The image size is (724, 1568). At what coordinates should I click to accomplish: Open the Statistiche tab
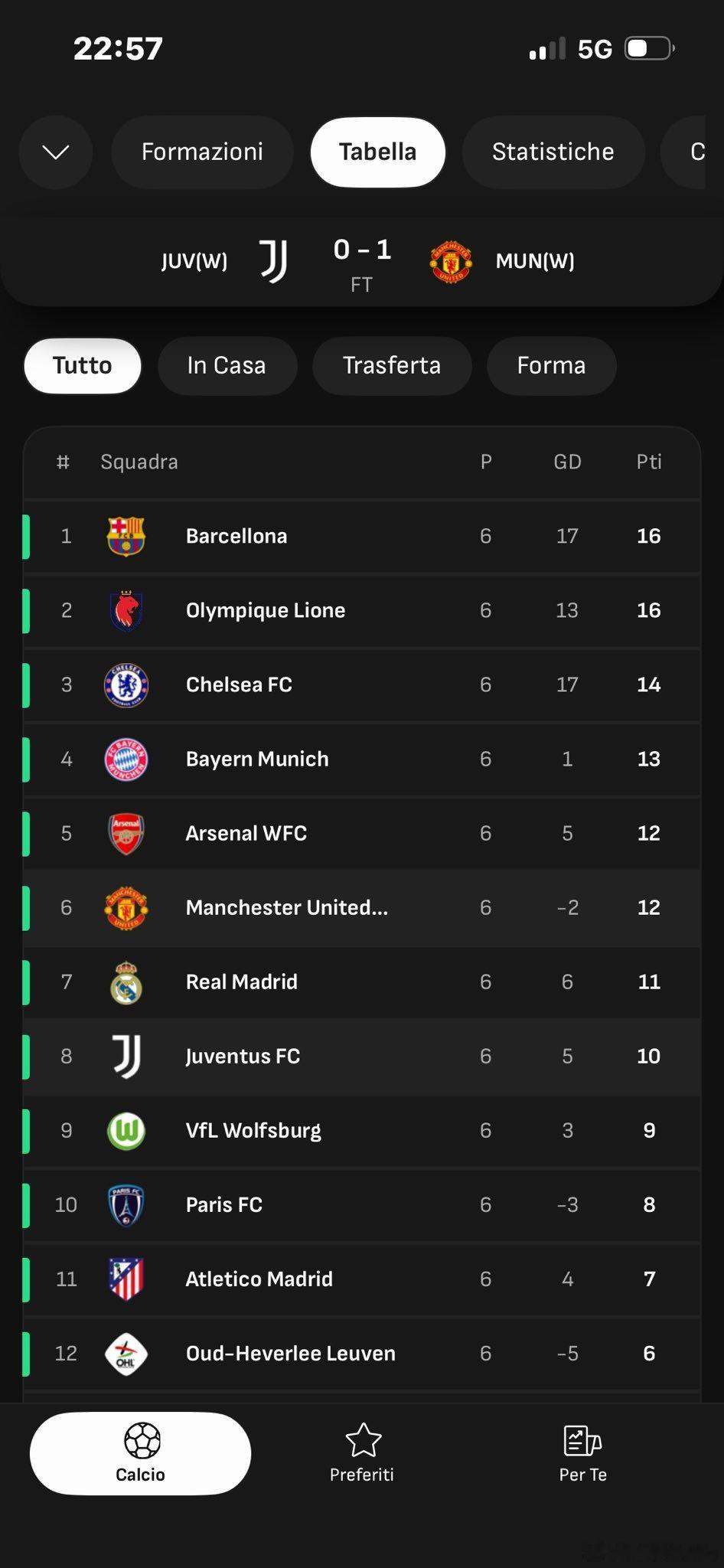click(553, 152)
